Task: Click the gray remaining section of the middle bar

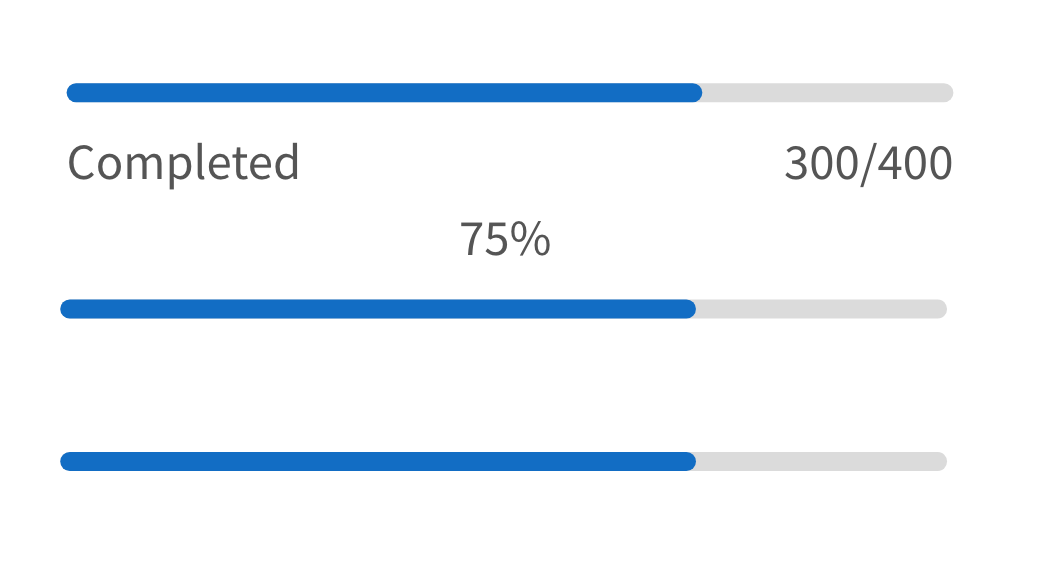Action: pyautogui.click(x=821, y=309)
